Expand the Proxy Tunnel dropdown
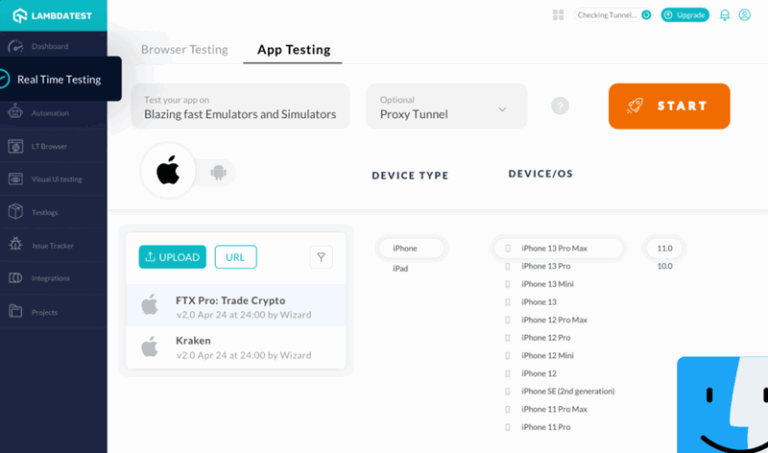This screenshot has width=768, height=453. pos(446,106)
